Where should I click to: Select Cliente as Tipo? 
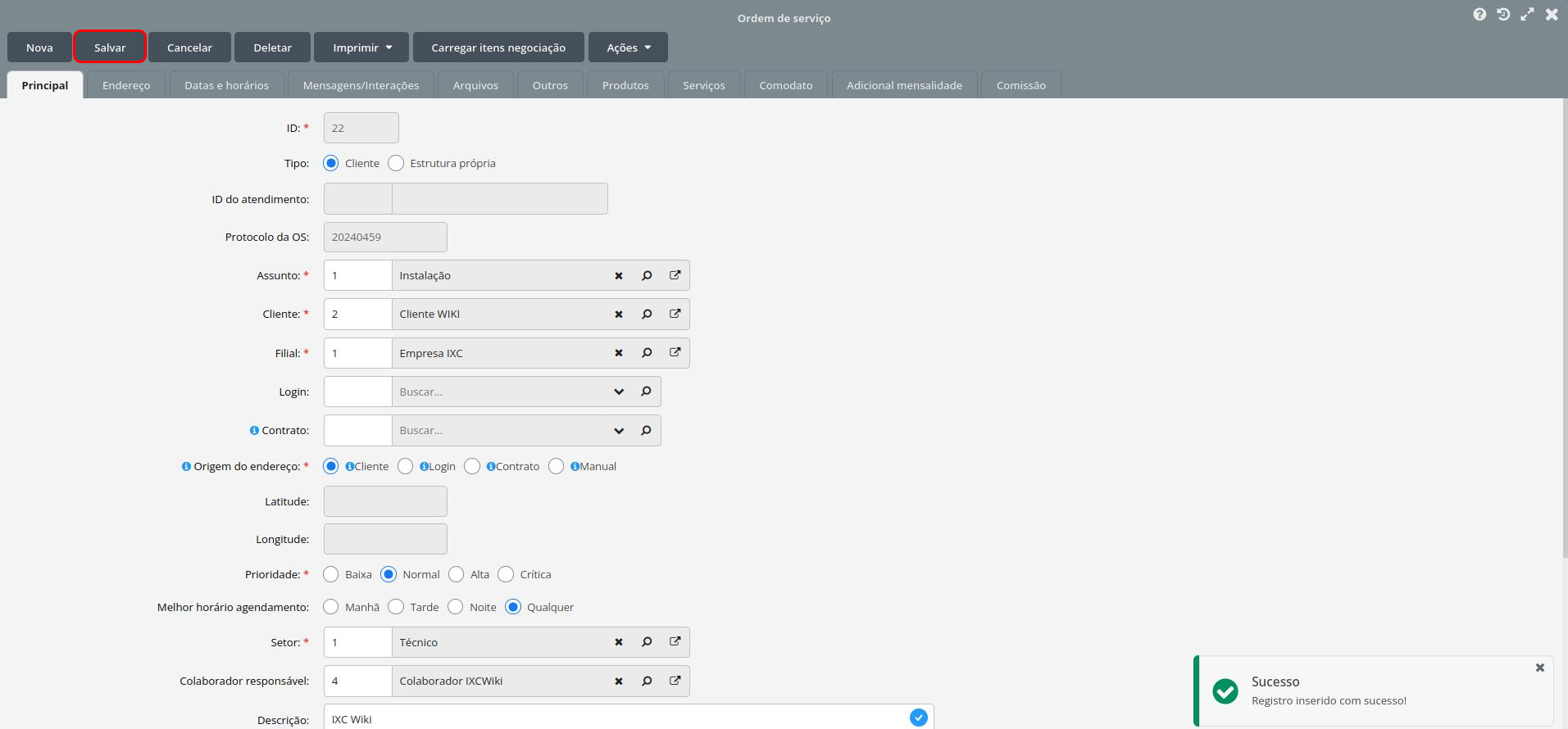[331, 163]
